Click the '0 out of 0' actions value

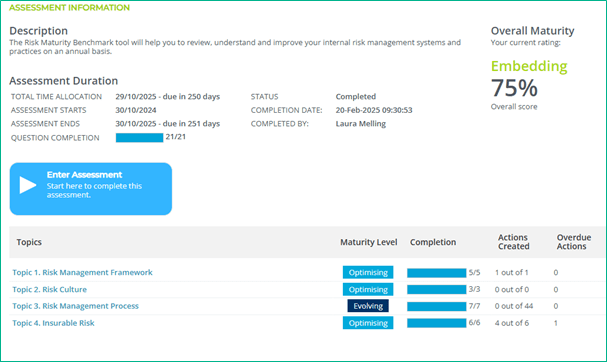[x=512, y=290]
